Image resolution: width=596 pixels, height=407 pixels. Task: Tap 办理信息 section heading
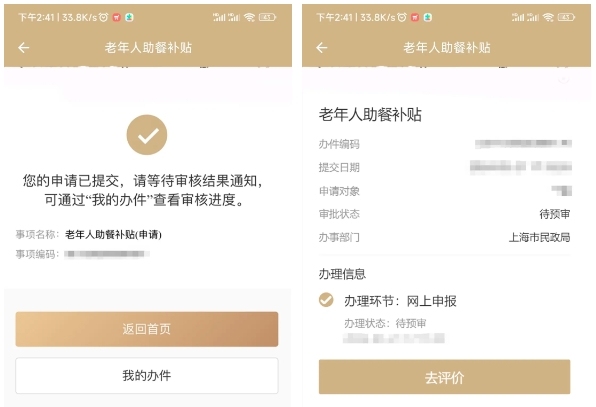tap(342, 274)
